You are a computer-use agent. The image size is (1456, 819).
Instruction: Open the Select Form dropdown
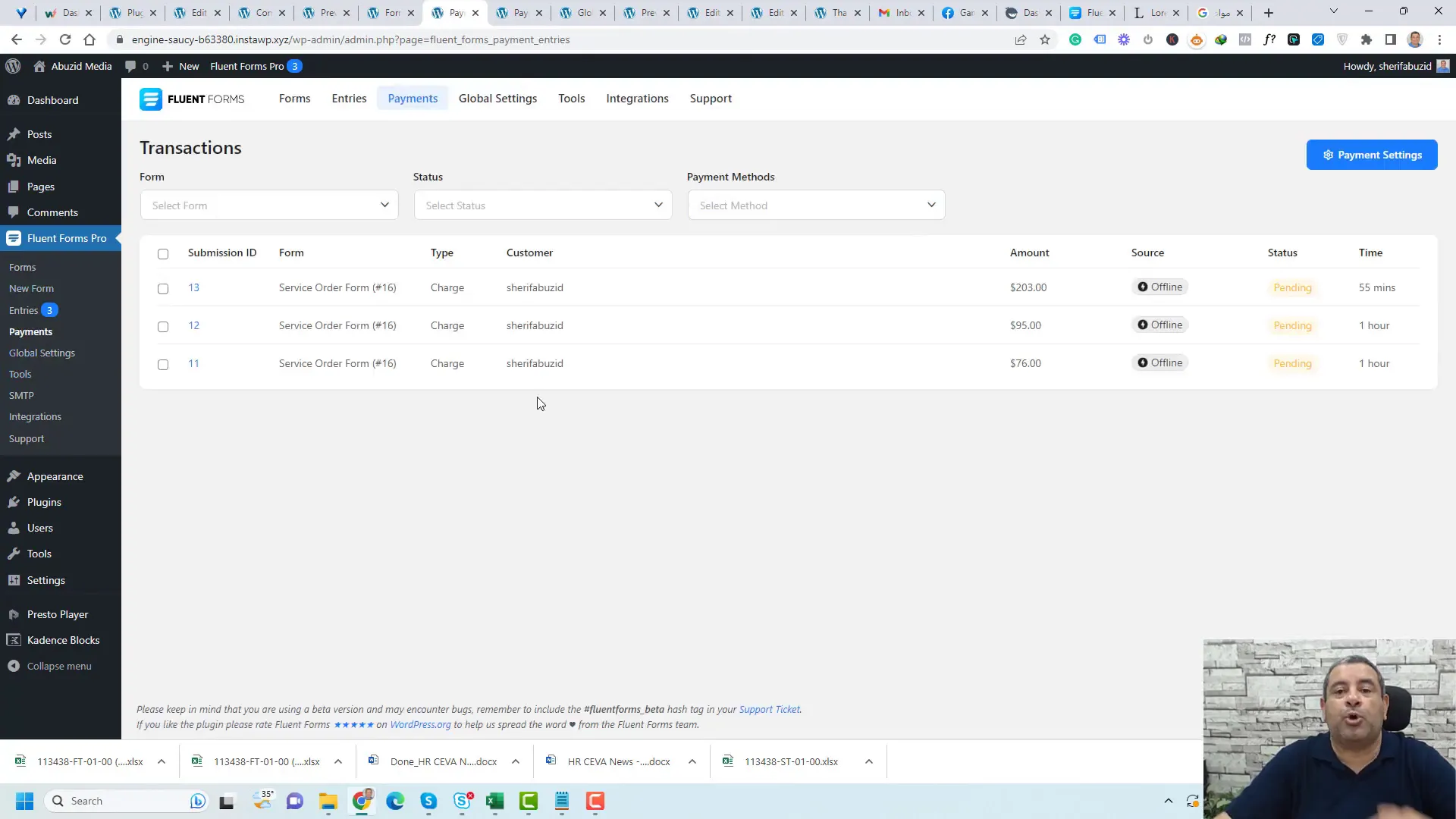[269, 206]
